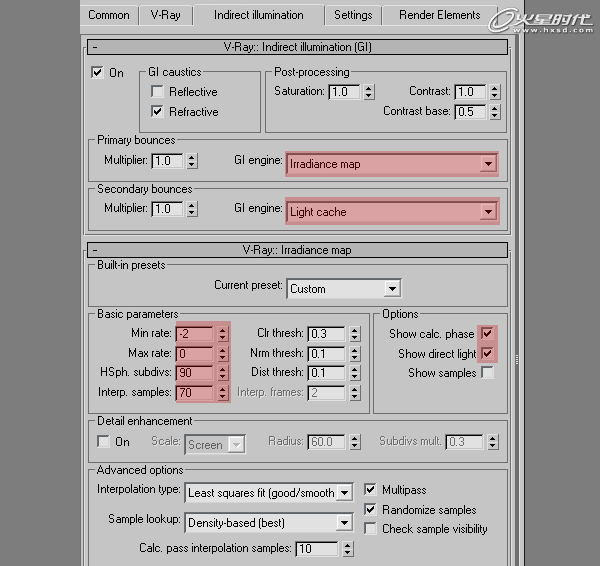Click the Contrast value field
This screenshot has height=566, width=600.
470,92
